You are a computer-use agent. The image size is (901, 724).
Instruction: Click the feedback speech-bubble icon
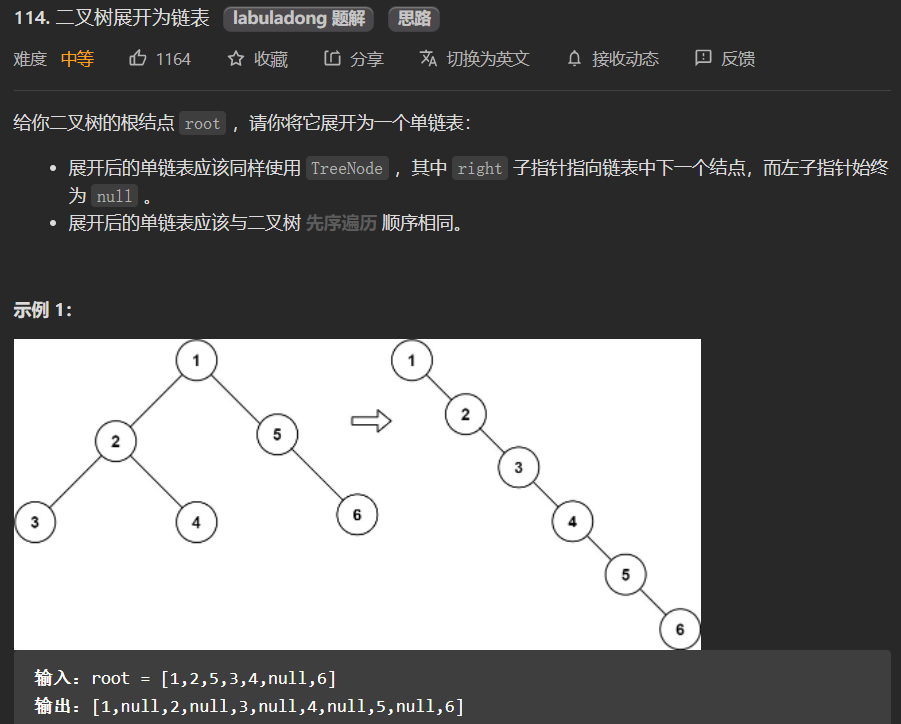(703, 58)
